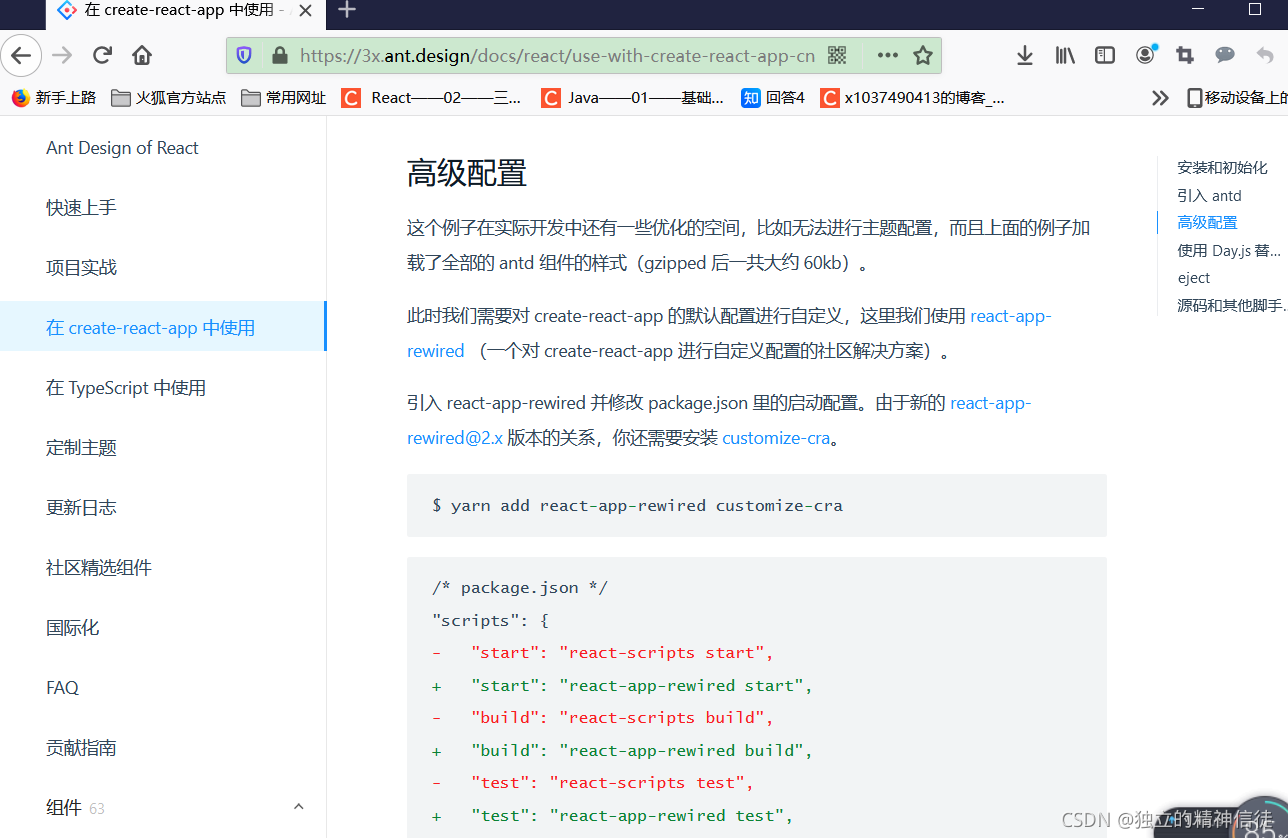
Task: Show more bookmarks overflow chevron
Action: click(x=1159, y=97)
